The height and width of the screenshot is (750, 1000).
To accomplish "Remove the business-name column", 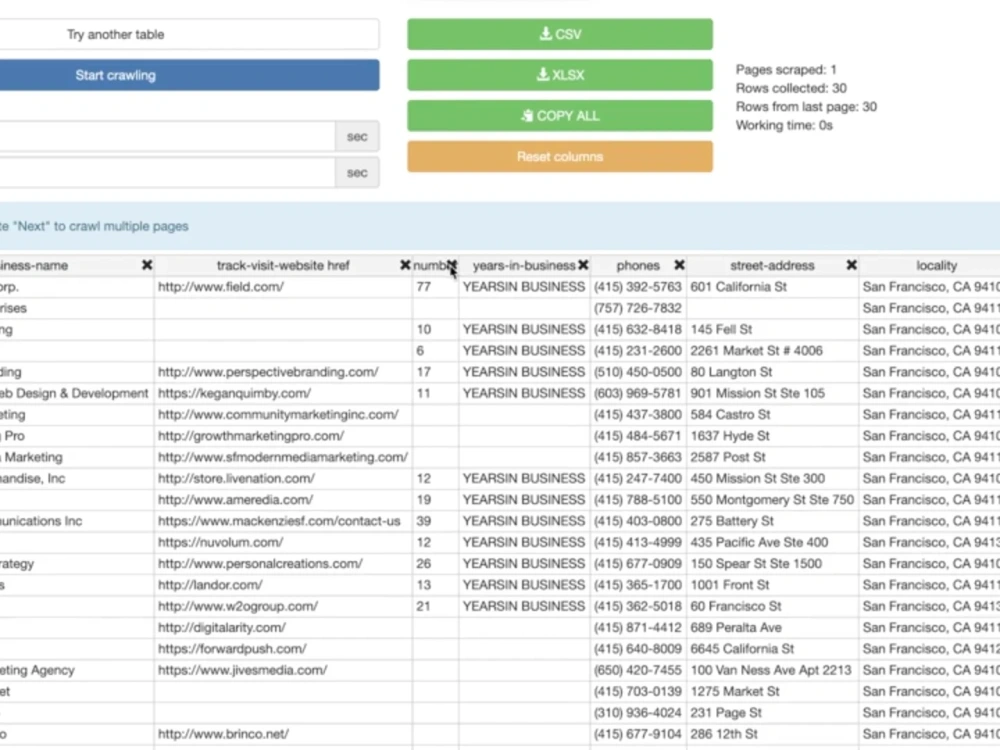I will coord(147,265).
